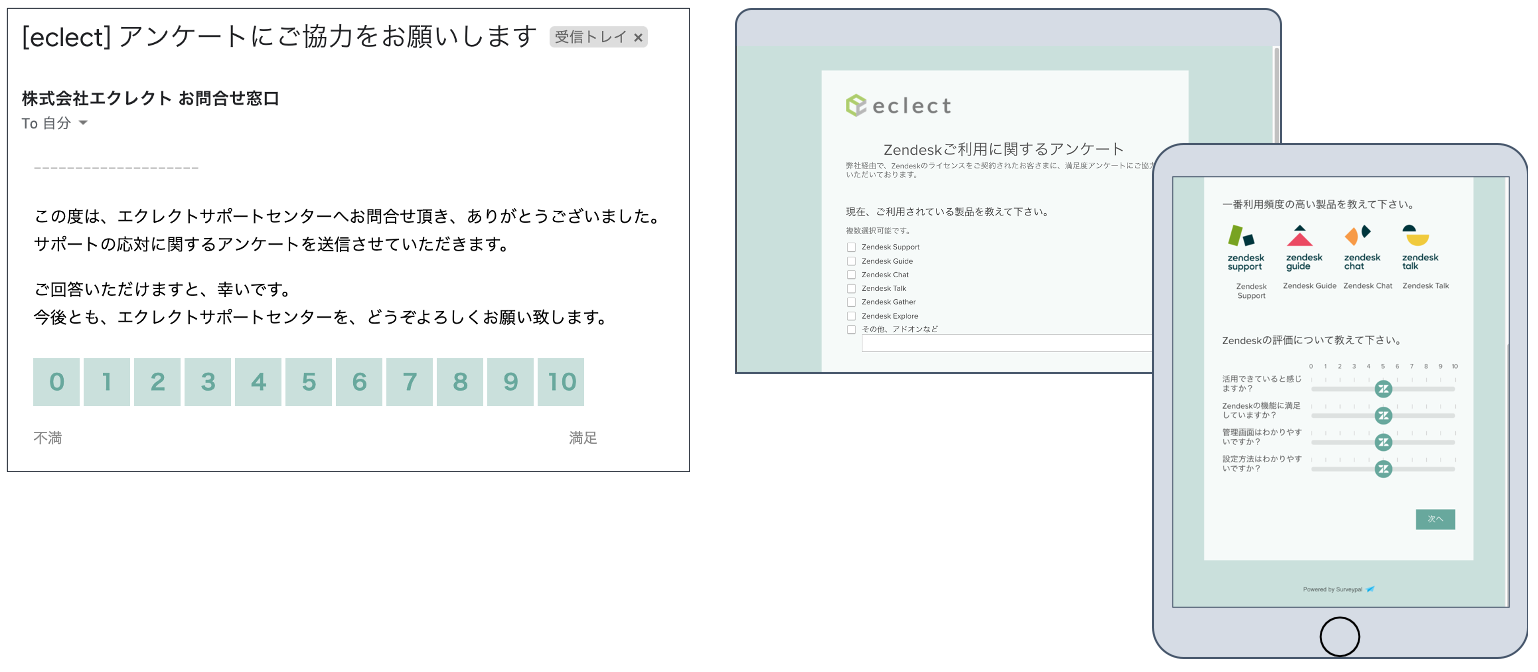Select rating 3 in the email survey
The width and height of the screenshot is (1538, 672).
pyautogui.click(x=208, y=382)
